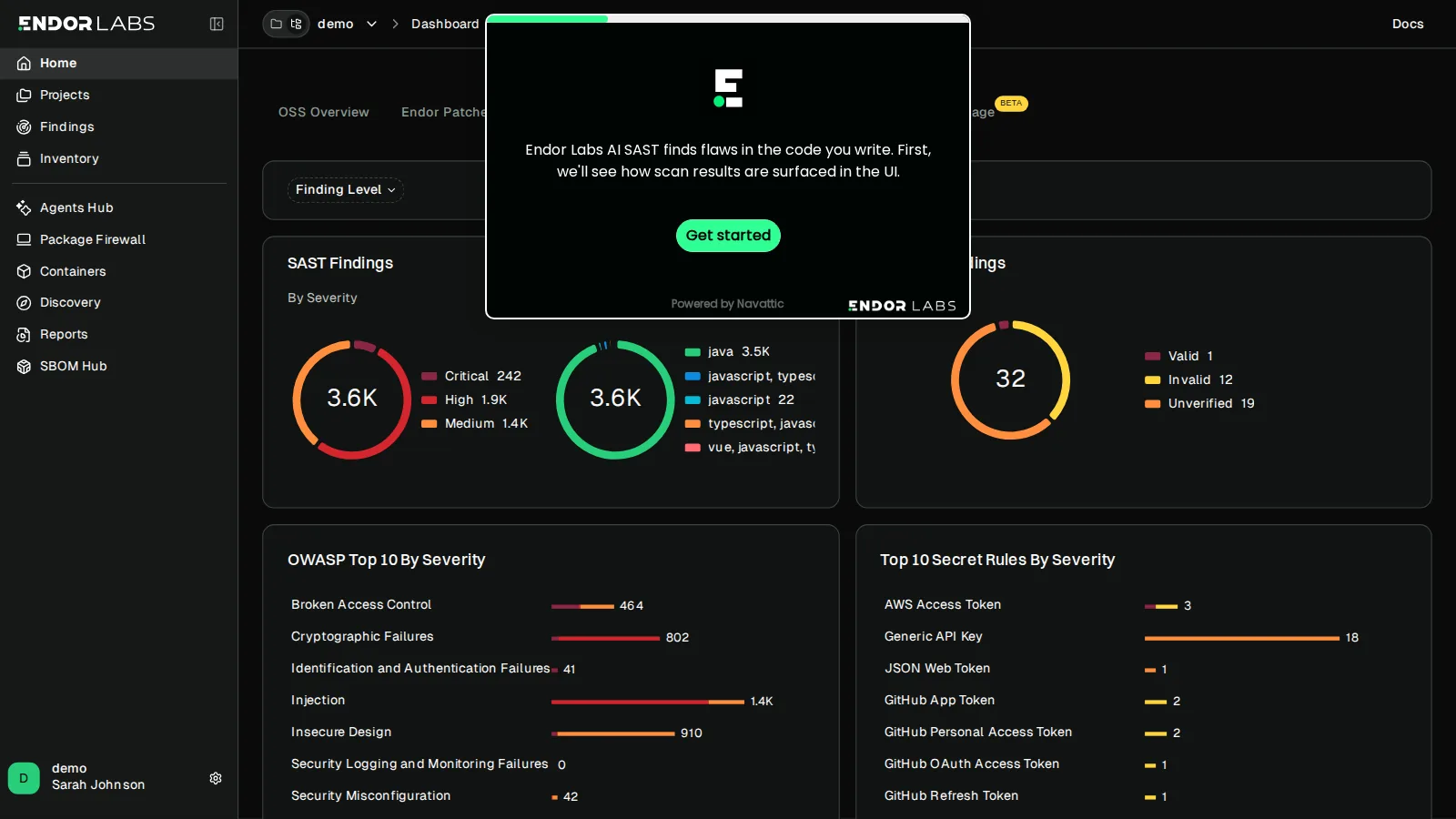Open Package Firewall via its sidebar icon
1456x819 pixels.
pos(24,240)
